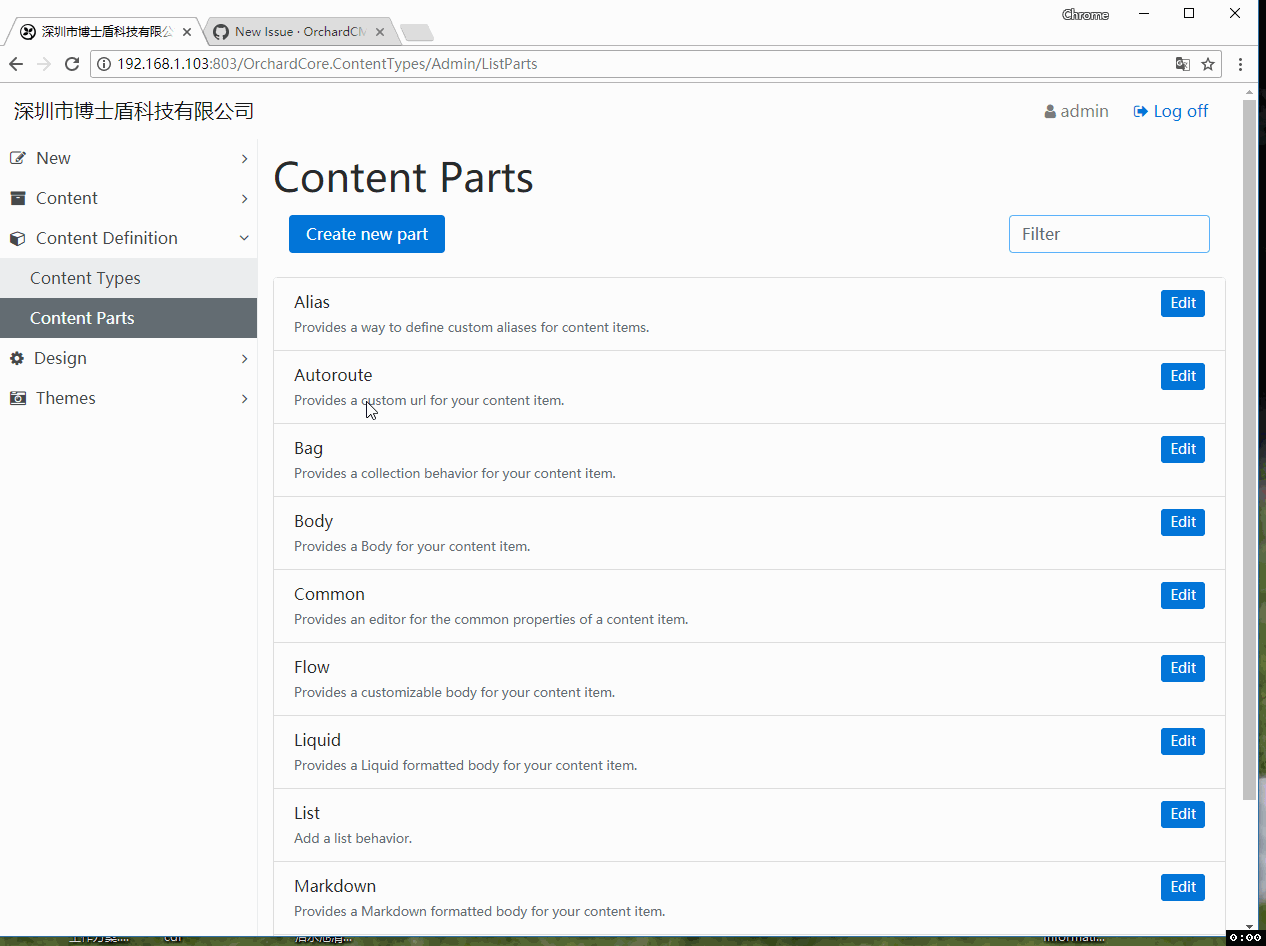The image size is (1266, 946).
Task: Click the Design gear icon
Action: pyautogui.click(x=17, y=358)
